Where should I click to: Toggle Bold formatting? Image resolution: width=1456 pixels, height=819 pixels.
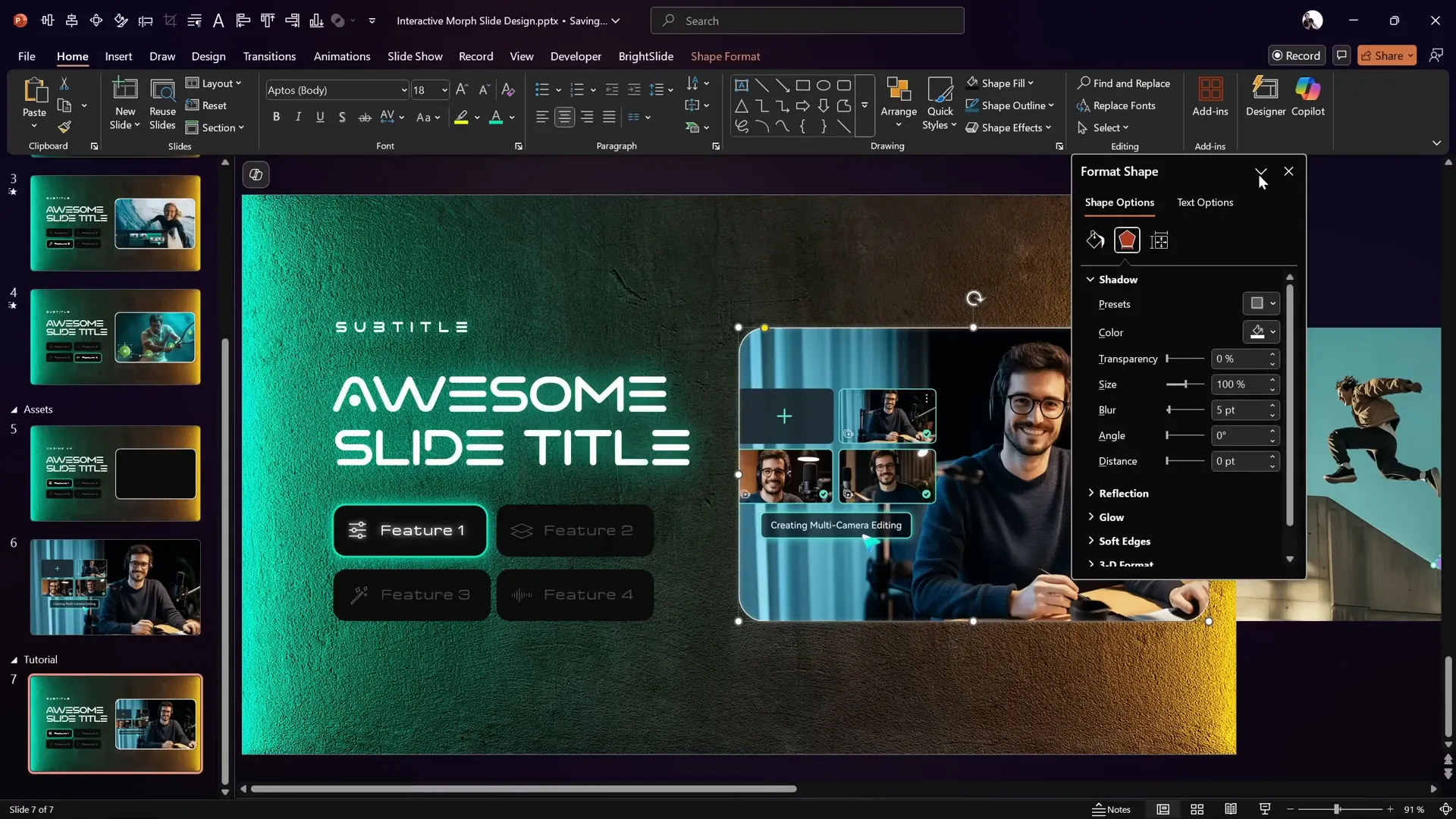[x=276, y=117]
